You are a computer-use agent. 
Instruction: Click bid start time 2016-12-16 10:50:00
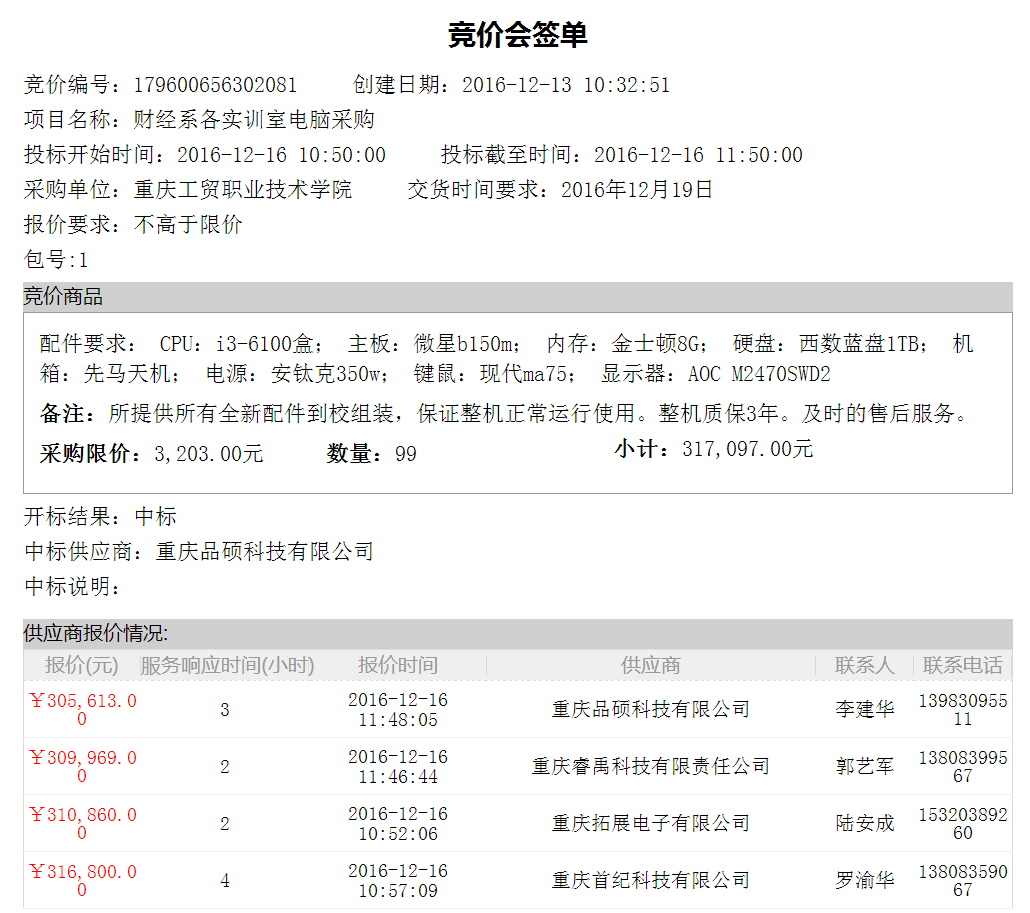281,155
